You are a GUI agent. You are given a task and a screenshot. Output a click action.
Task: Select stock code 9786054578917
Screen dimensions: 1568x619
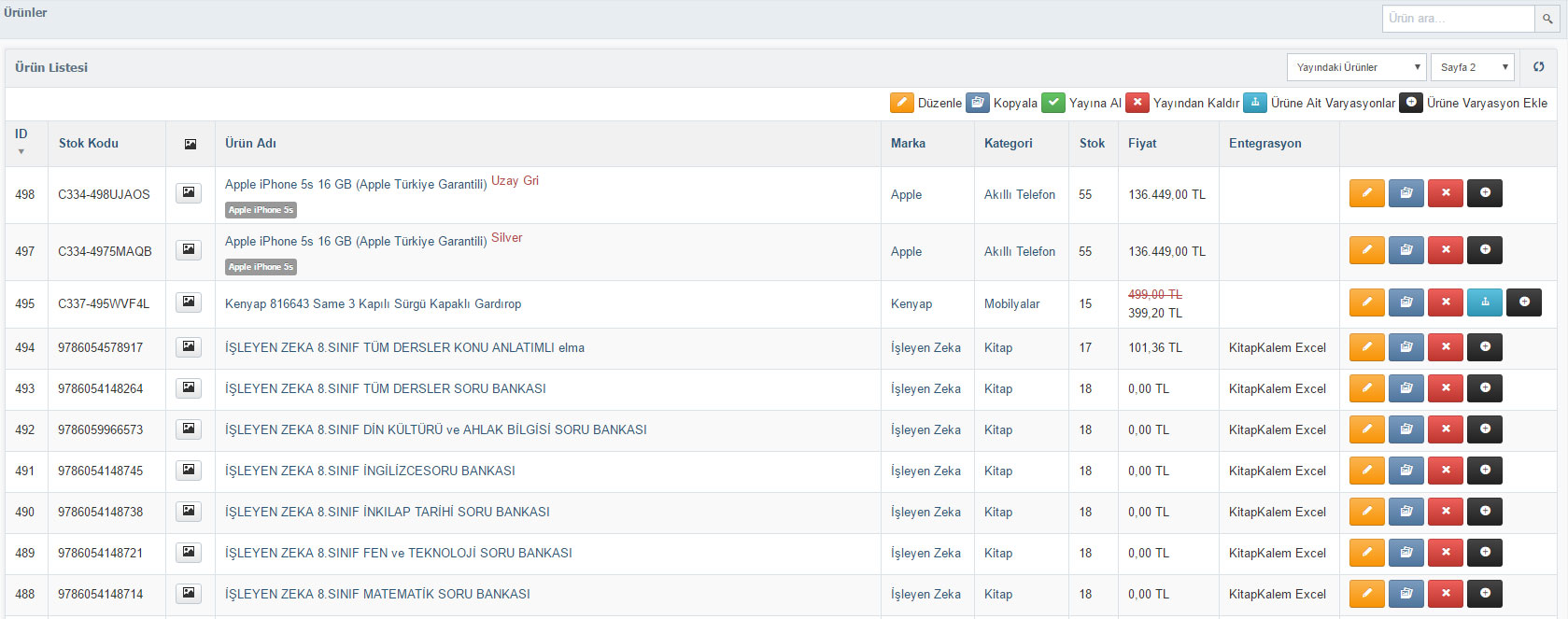(x=100, y=347)
